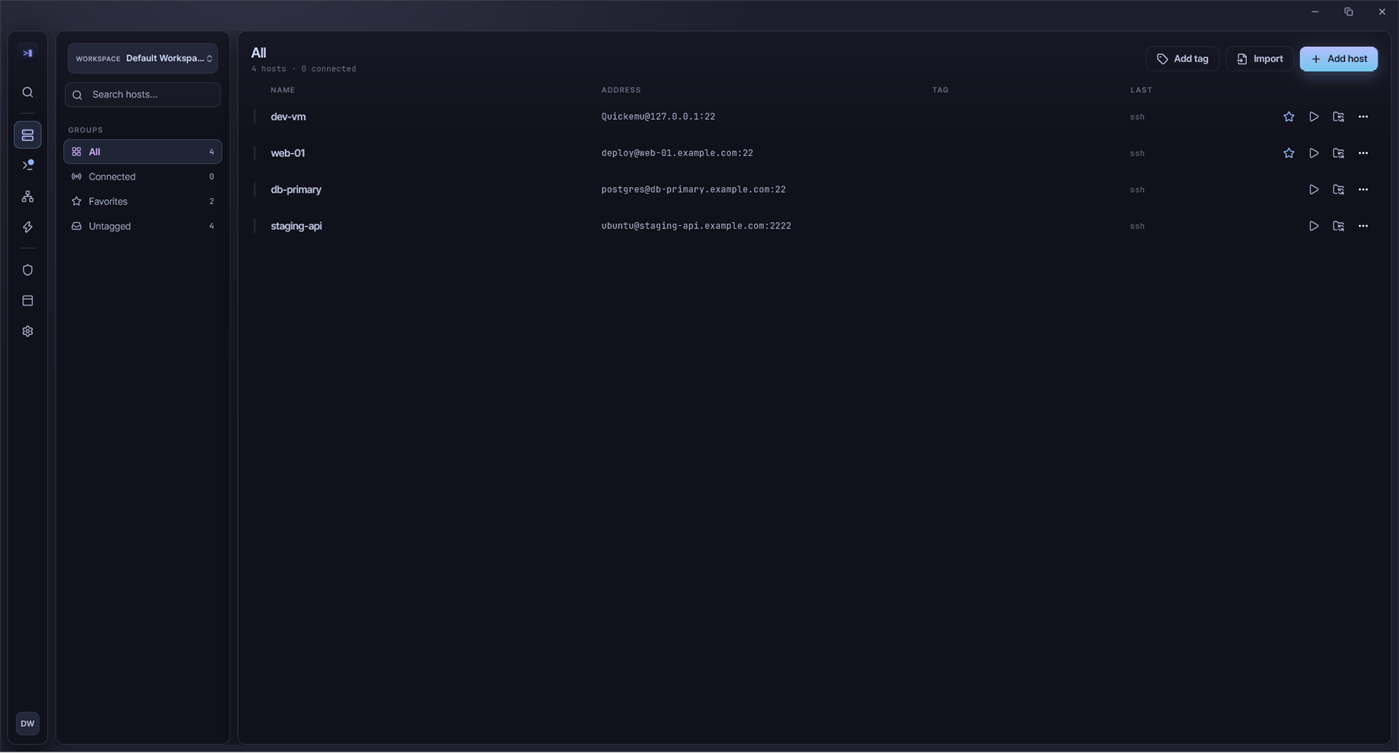Open the terminal sessions icon in the rail
This screenshot has width=1399, height=753.
click(x=27, y=165)
